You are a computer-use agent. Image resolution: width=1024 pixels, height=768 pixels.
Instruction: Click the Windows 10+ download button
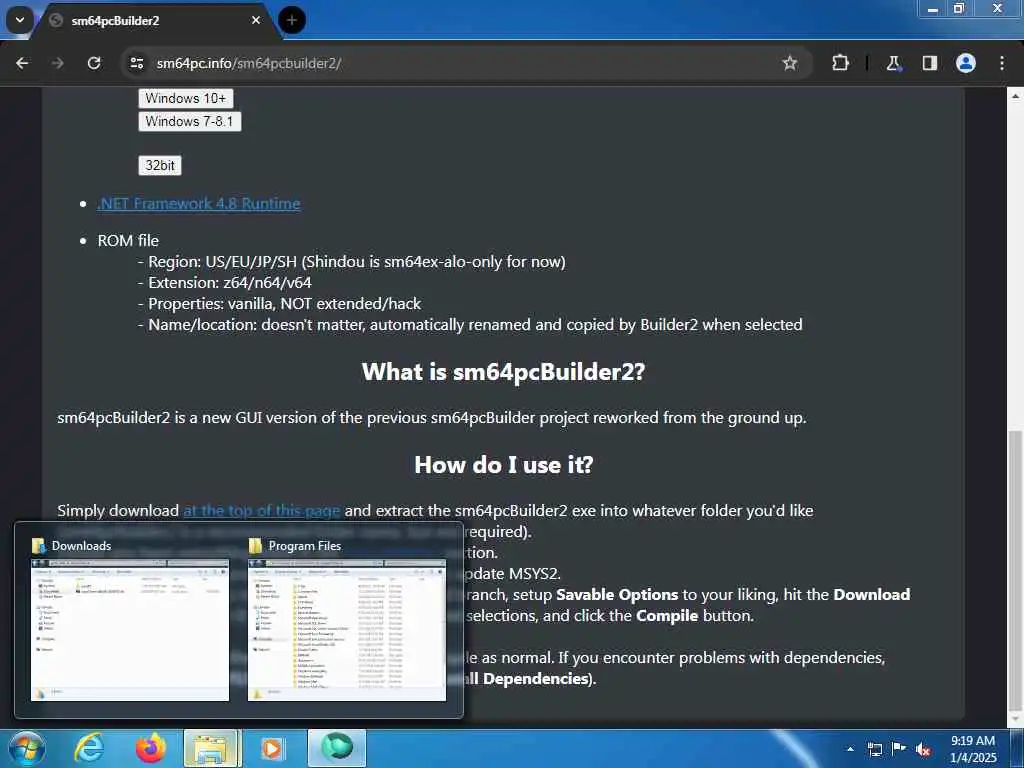tap(185, 98)
